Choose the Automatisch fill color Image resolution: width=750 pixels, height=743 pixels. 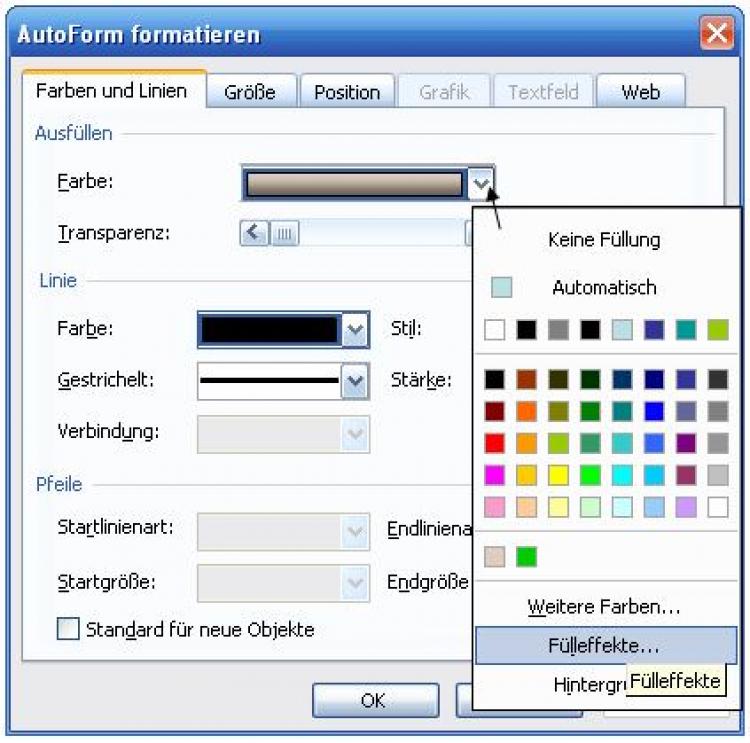(604, 288)
